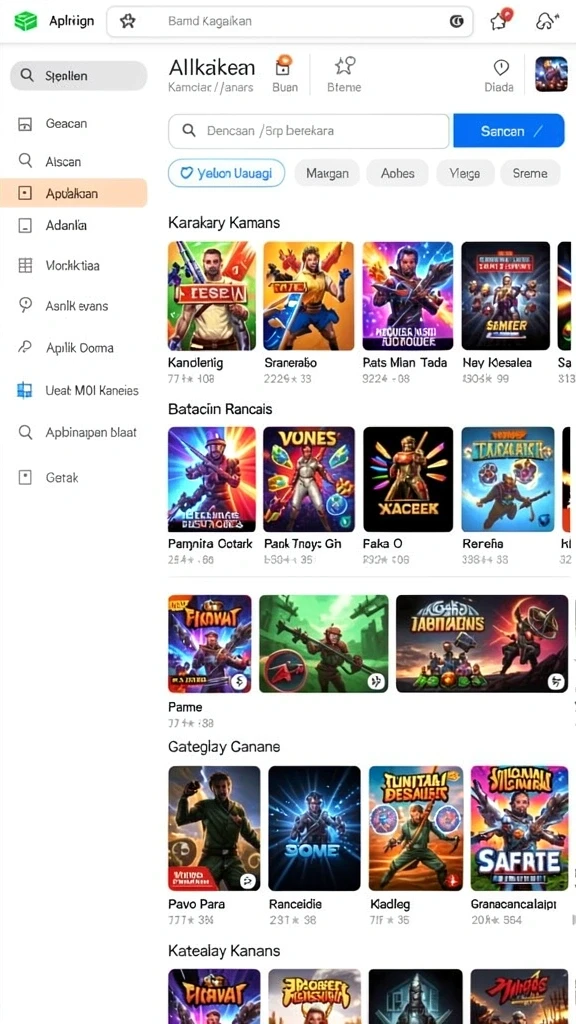Click the dark circular icon in Bamd Kagaikan bar
This screenshot has width=576, height=1024.
click(456, 22)
